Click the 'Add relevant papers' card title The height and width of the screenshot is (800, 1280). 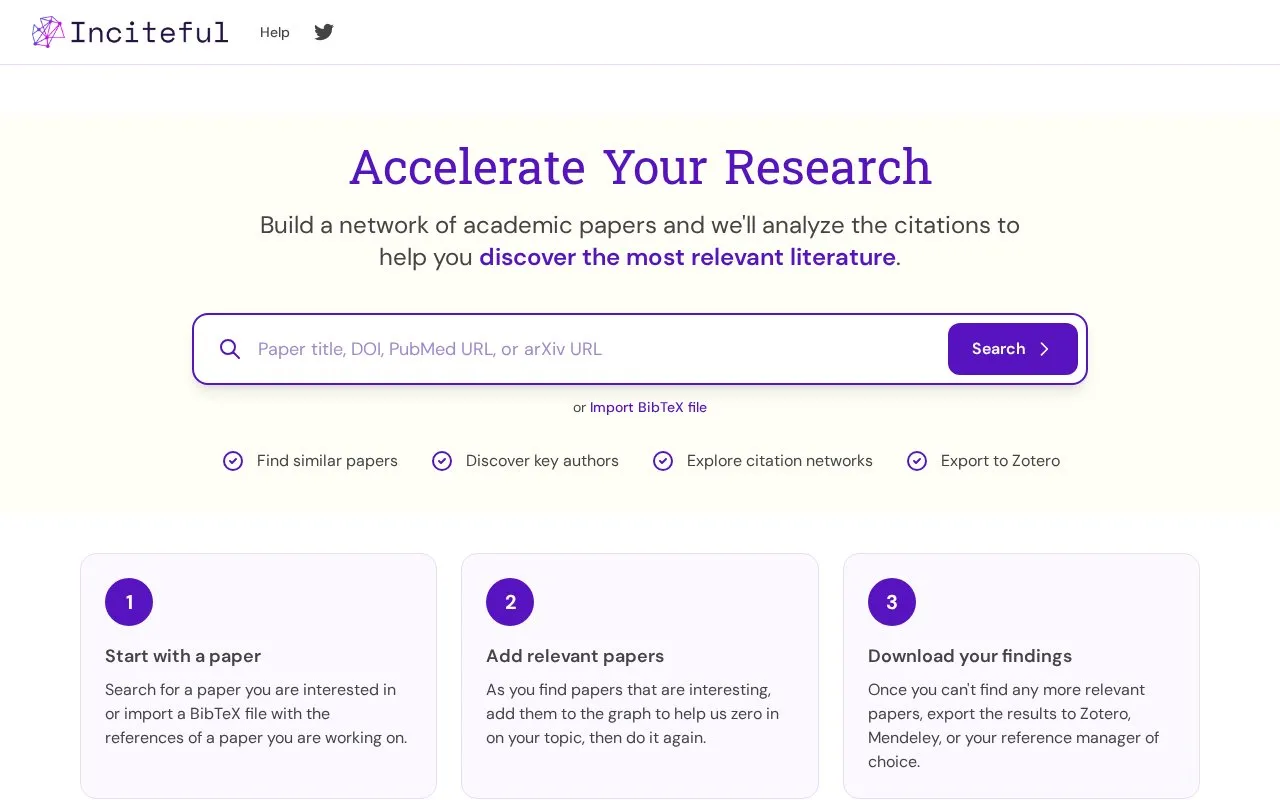pyautogui.click(x=575, y=656)
